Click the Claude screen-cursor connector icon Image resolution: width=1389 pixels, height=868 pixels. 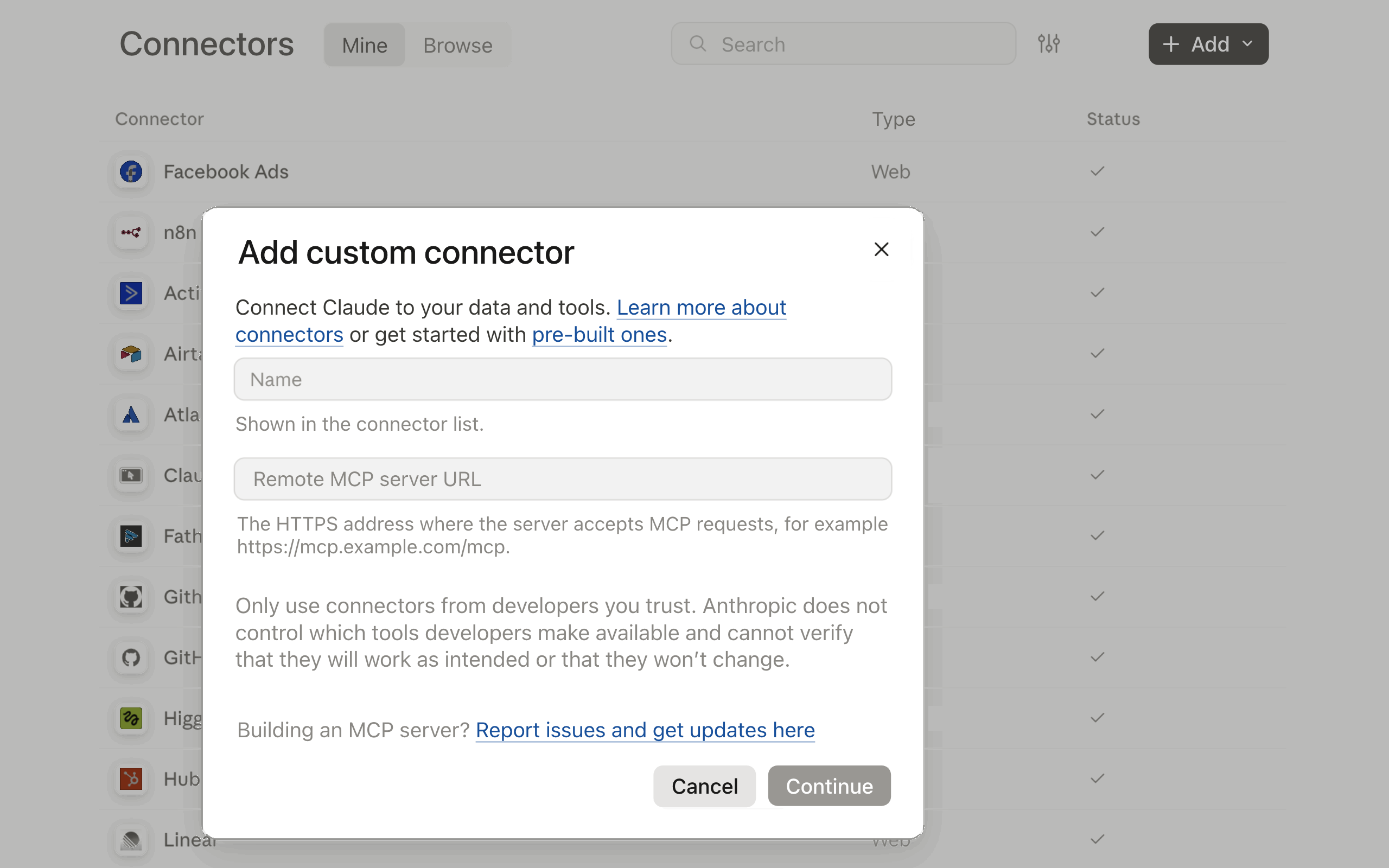(131, 475)
